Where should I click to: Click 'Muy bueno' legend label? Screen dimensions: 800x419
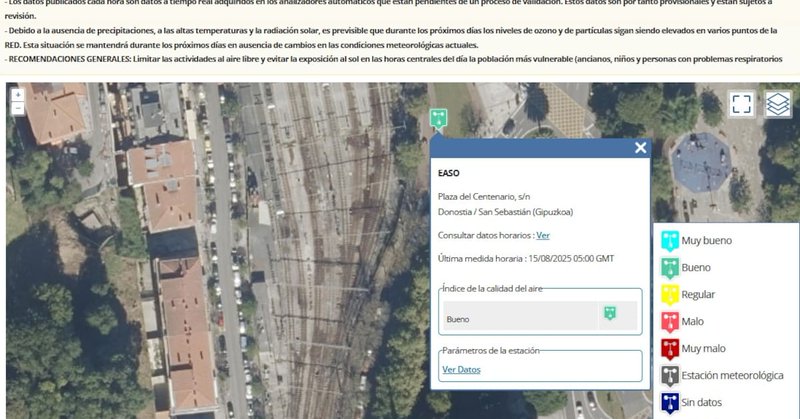tap(707, 241)
